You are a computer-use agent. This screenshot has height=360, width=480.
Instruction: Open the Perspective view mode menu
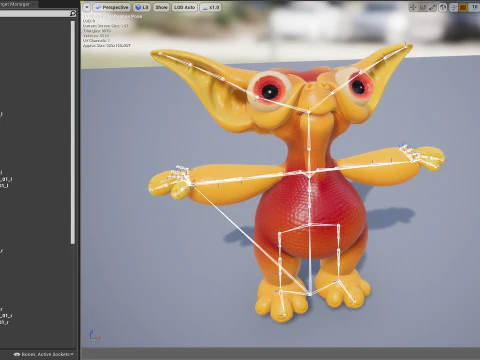tap(112, 7)
